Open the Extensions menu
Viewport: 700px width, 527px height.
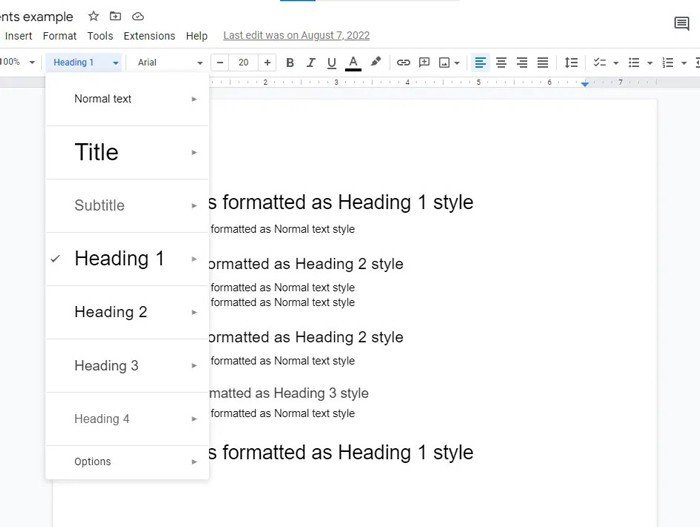pyautogui.click(x=149, y=36)
